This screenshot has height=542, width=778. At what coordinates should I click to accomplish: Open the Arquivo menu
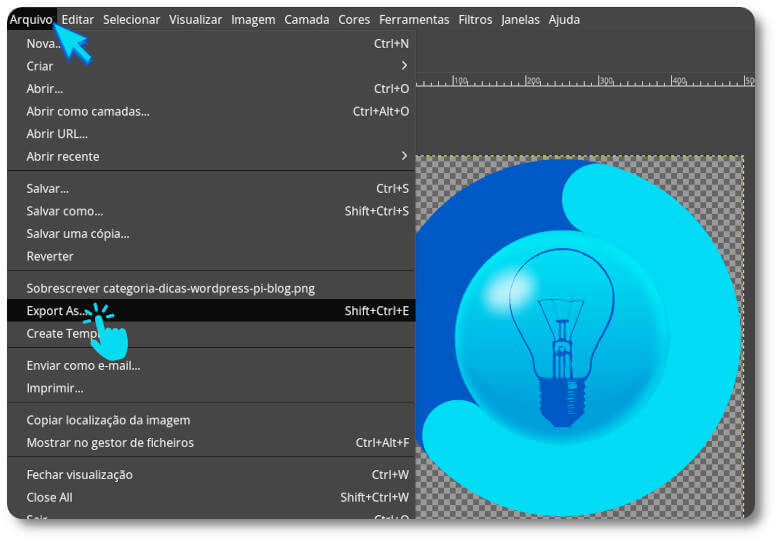coord(31,19)
